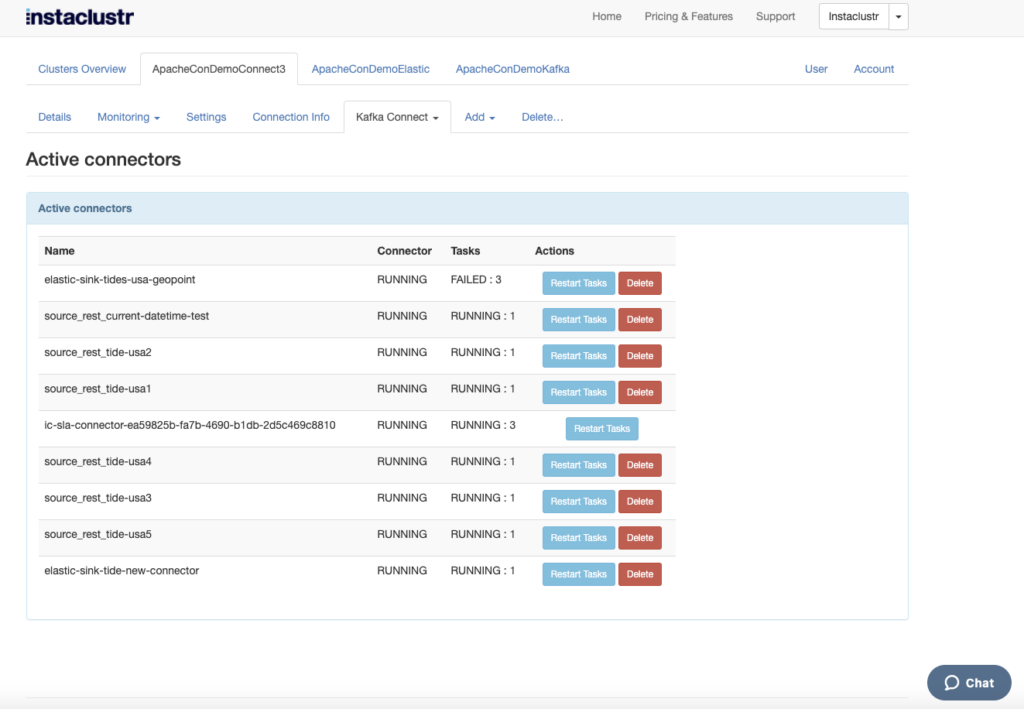Open the Add dropdown menu
The width and height of the screenshot is (1024, 709).
[x=480, y=117]
